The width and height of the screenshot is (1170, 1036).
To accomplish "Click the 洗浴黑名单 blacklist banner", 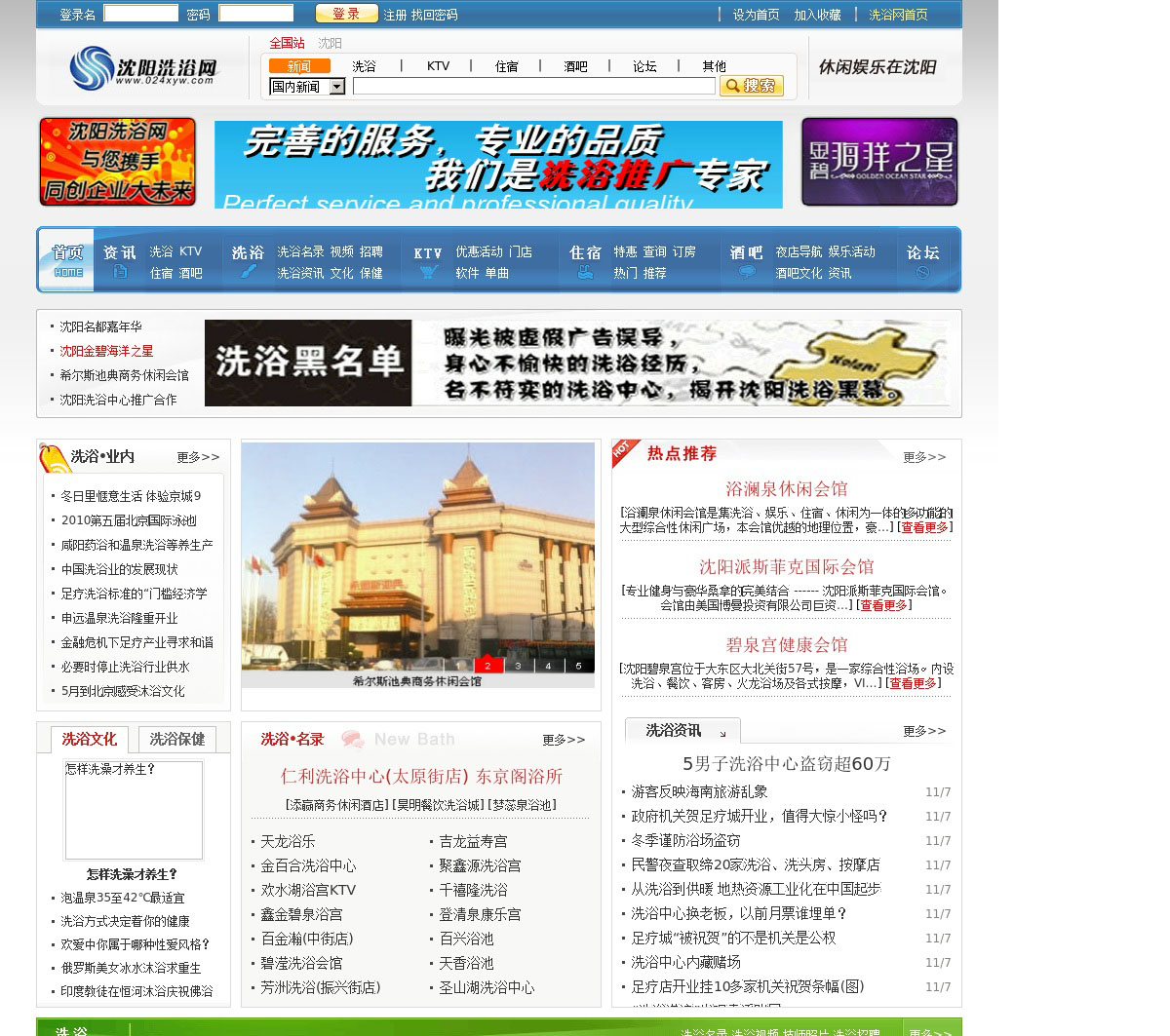I will coord(575,363).
